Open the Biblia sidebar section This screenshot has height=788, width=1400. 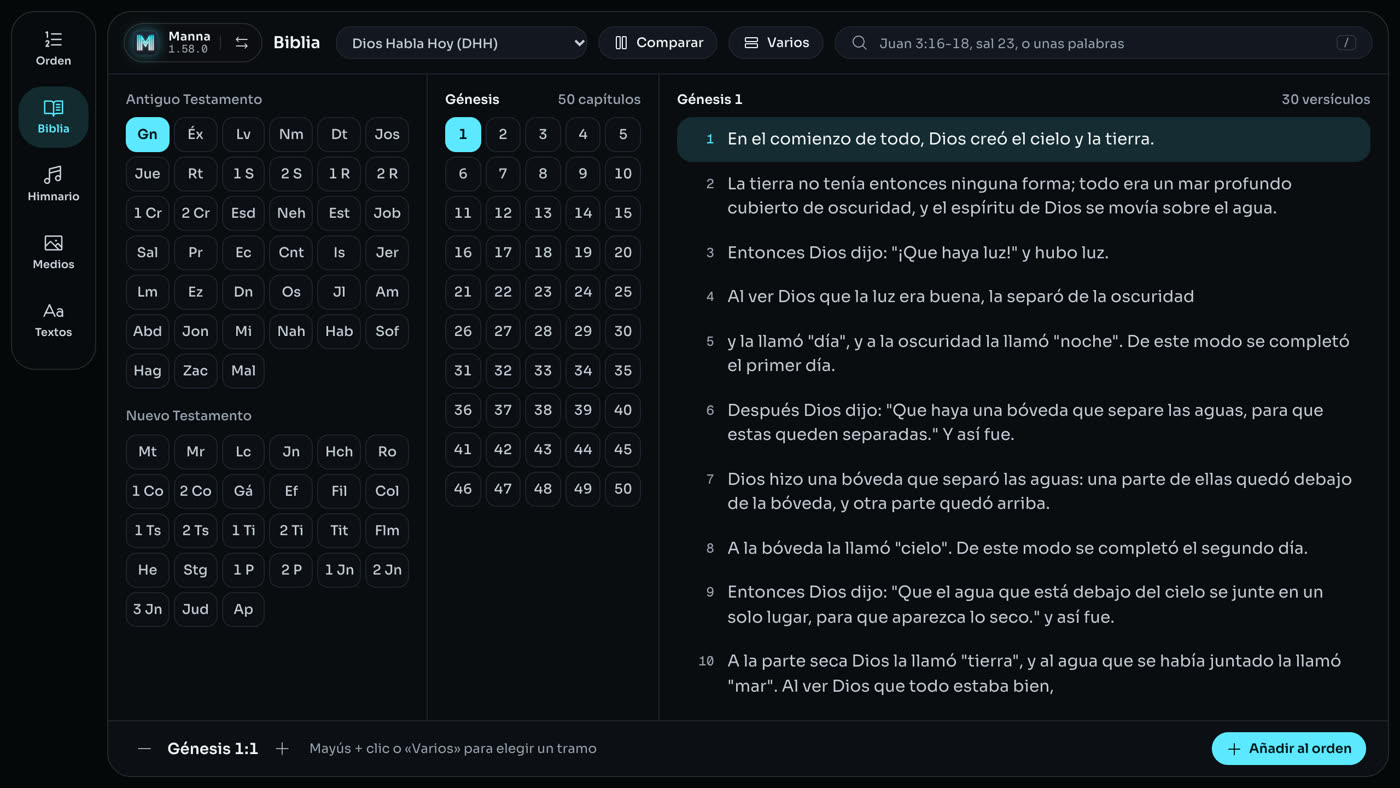[53, 117]
